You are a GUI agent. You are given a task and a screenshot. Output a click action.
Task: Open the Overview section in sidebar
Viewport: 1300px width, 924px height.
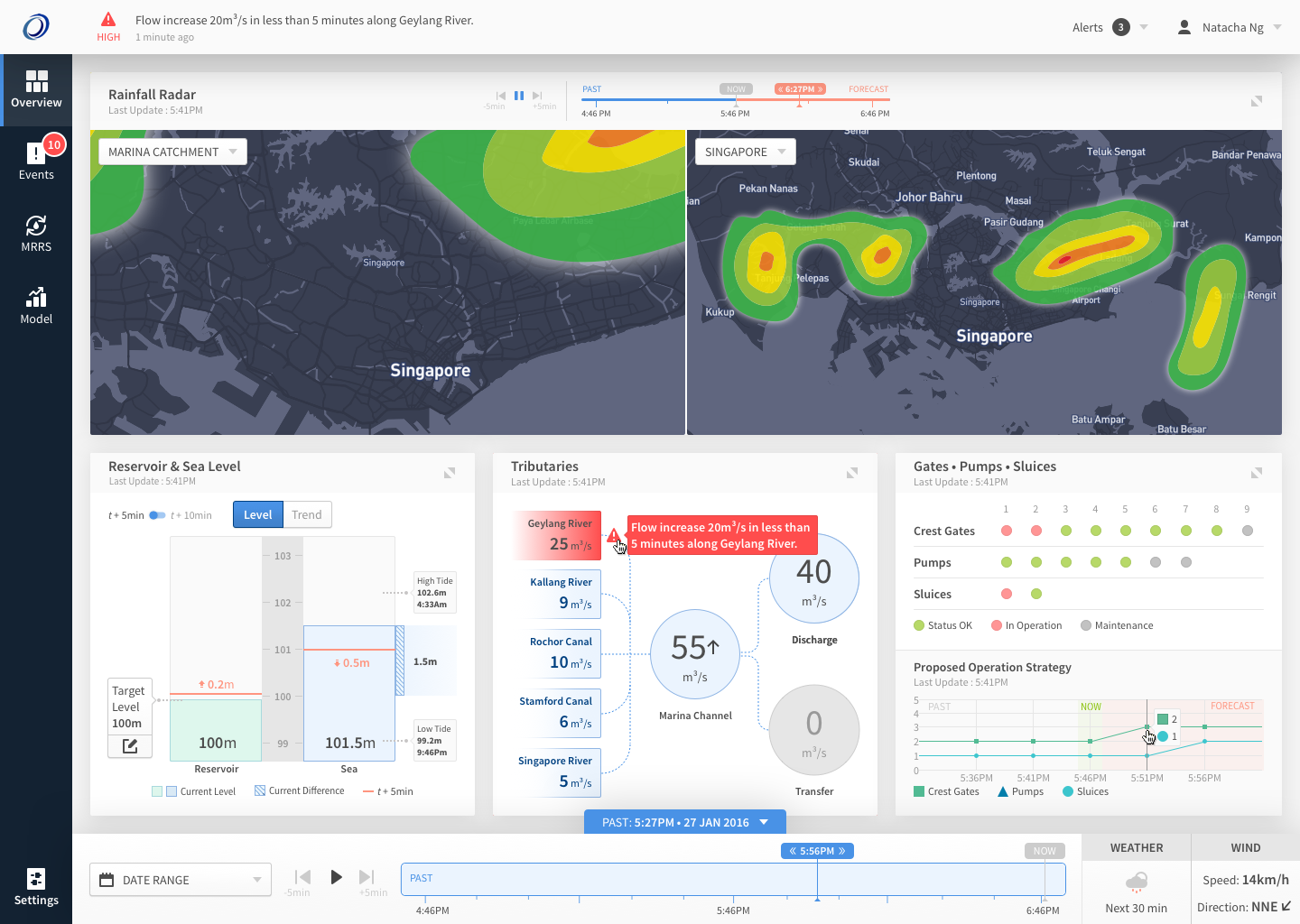[x=36, y=89]
